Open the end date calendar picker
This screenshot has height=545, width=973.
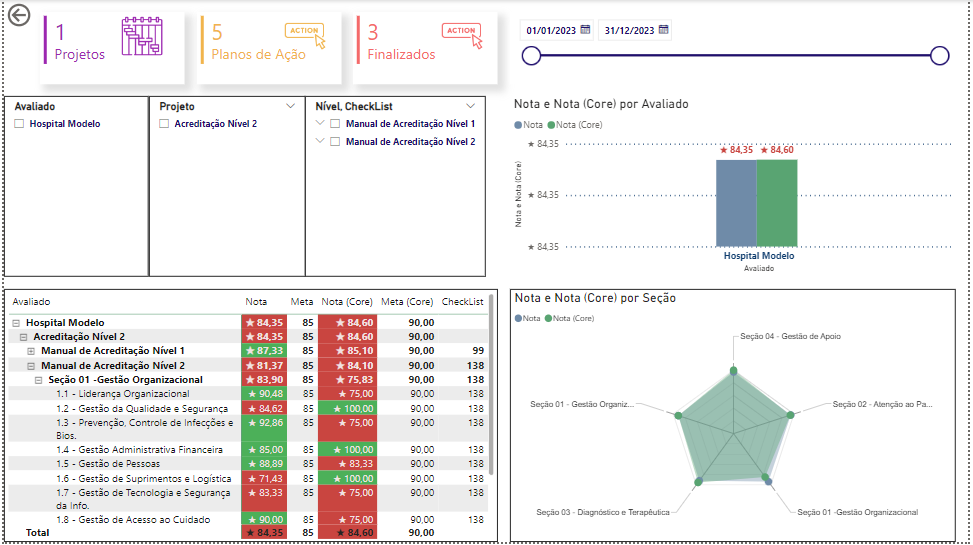tap(663, 30)
